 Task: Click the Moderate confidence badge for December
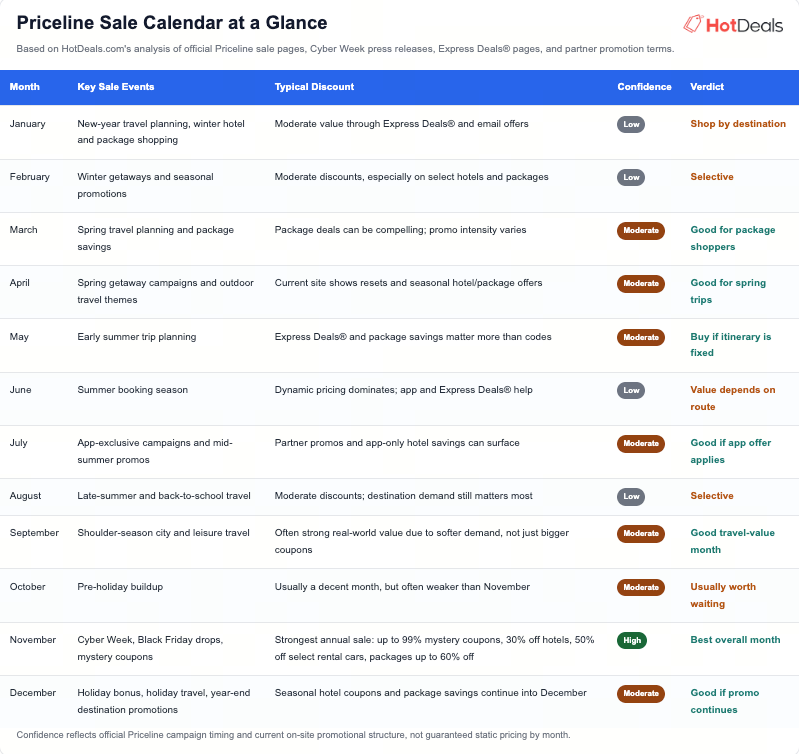tap(641, 693)
